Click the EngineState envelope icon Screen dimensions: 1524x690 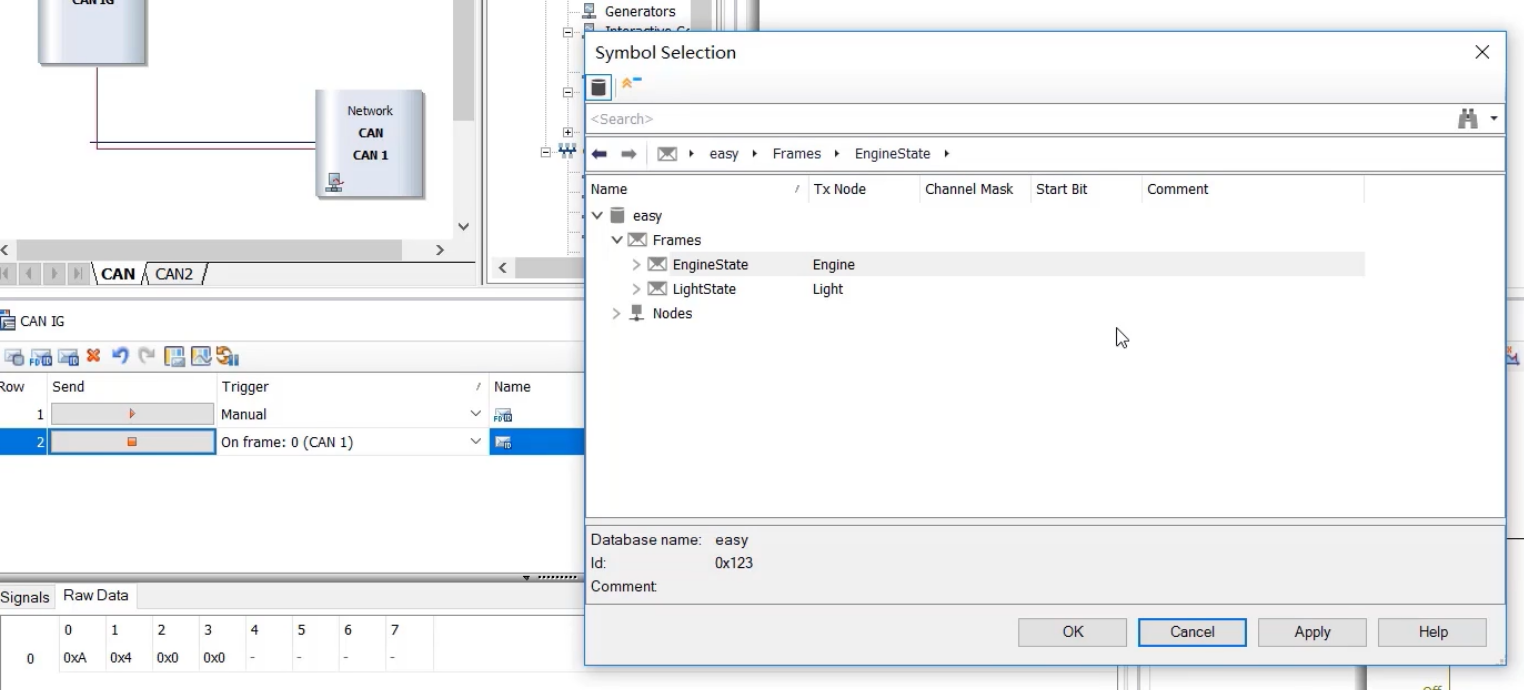[x=657, y=265]
